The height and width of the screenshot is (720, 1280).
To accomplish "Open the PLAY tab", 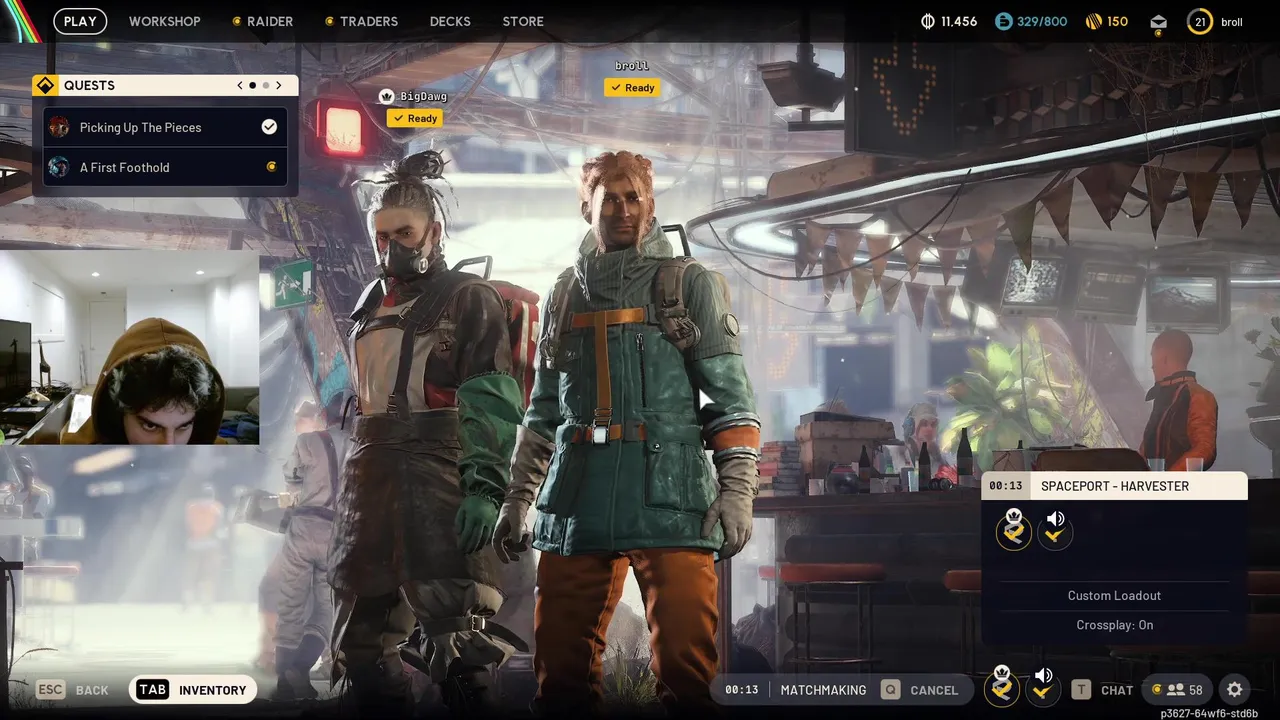I will 80,21.
